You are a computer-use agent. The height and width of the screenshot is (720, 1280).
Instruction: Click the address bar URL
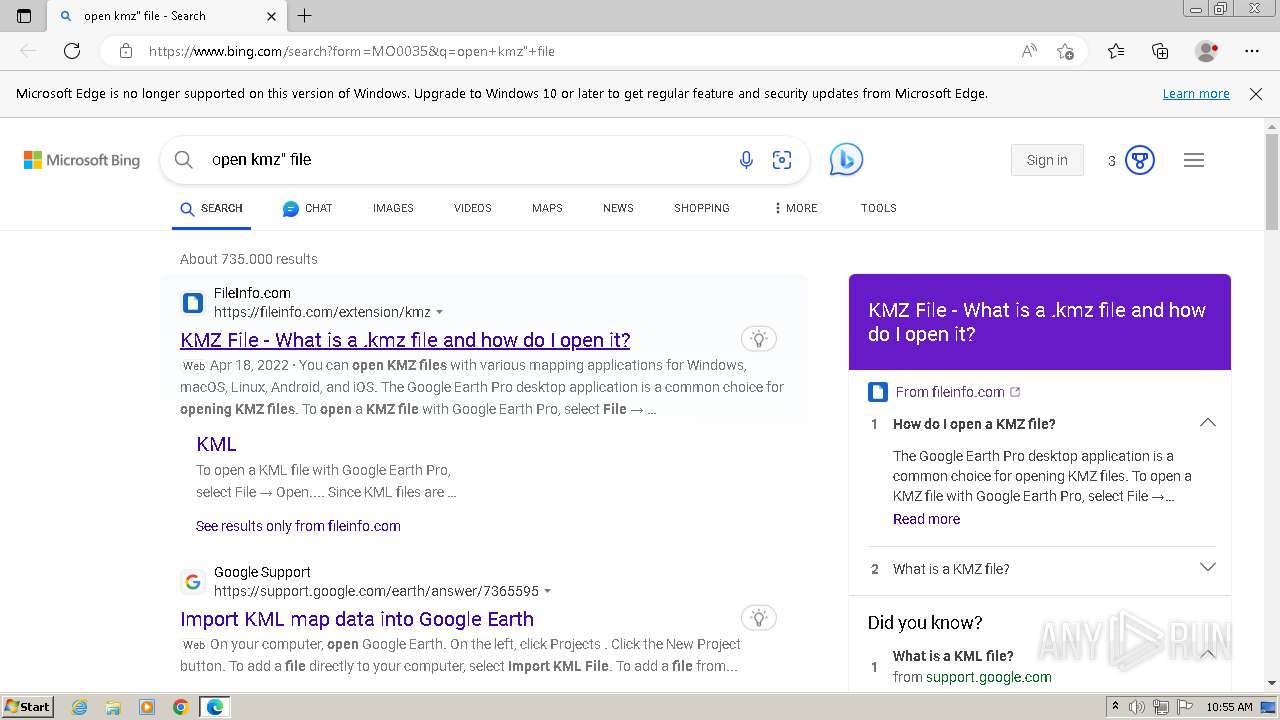point(352,51)
